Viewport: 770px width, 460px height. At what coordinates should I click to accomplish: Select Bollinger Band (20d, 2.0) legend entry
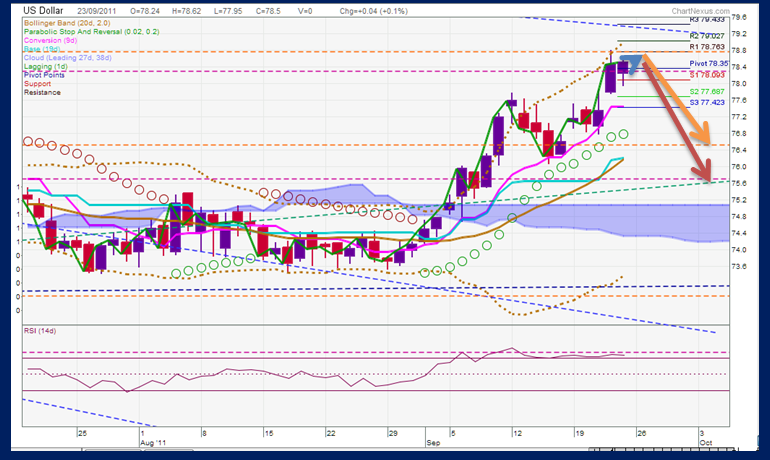(67, 23)
